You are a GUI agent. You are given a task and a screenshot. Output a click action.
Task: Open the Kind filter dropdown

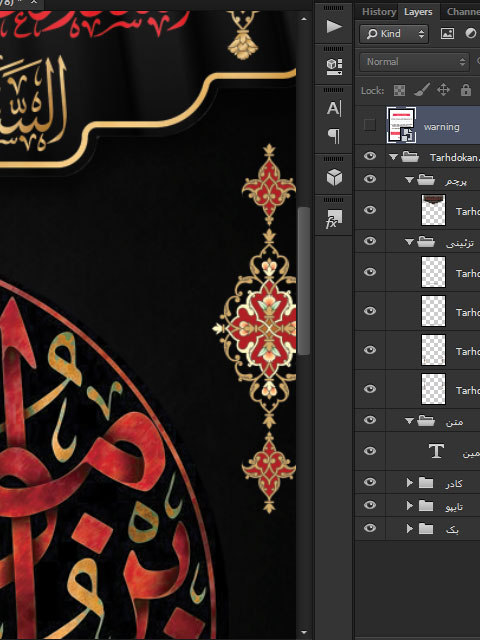394,33
